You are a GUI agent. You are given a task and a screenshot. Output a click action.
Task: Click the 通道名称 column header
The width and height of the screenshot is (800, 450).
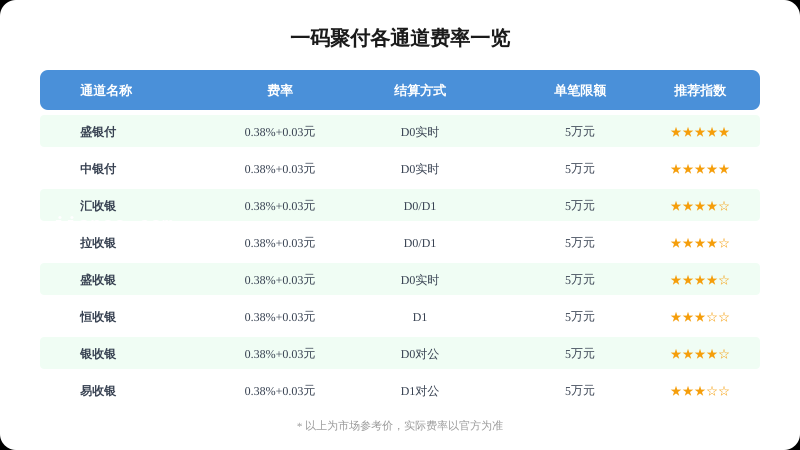[106, 90]
